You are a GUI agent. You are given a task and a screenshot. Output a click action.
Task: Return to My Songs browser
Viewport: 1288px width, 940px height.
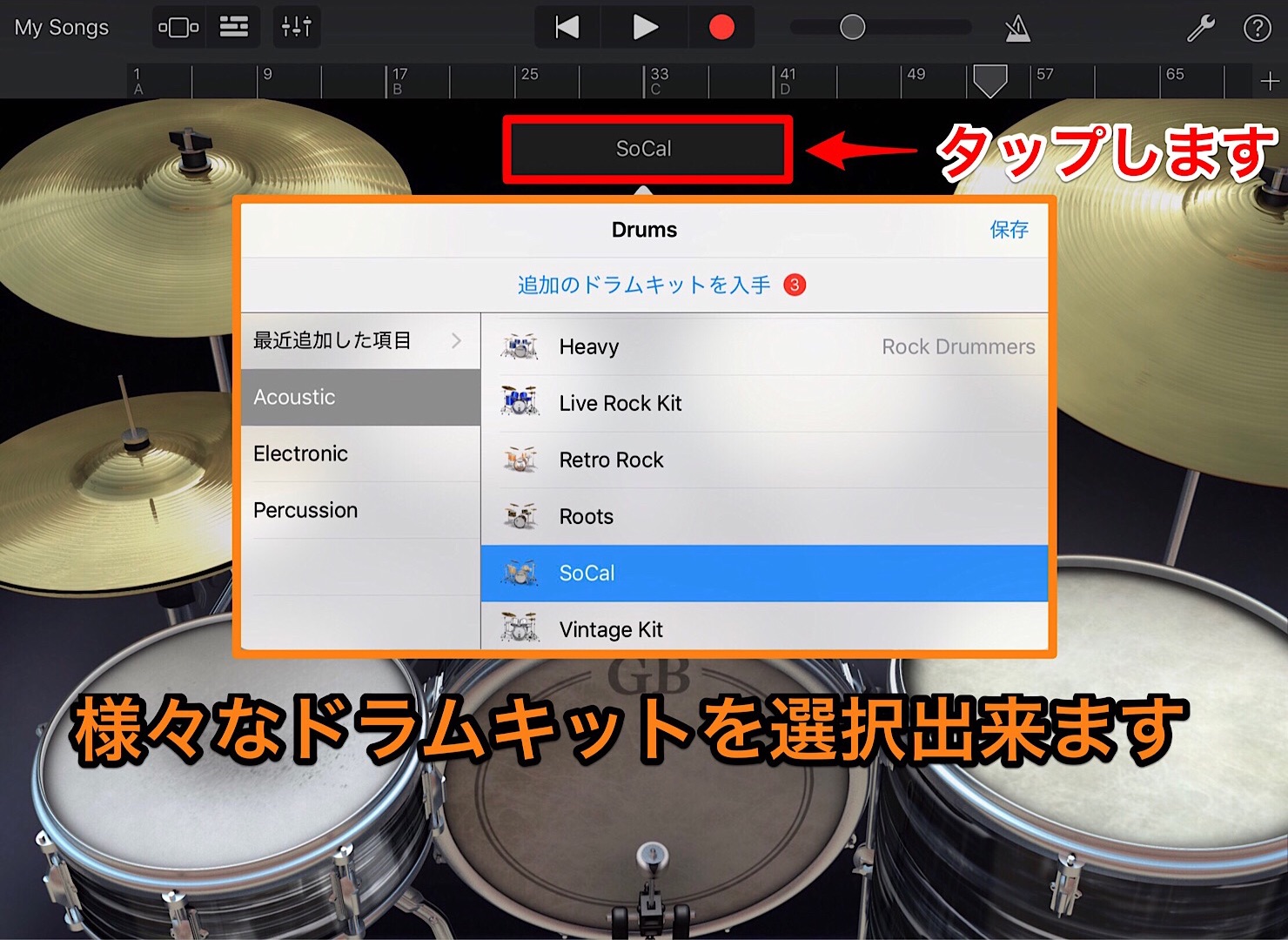[x=62, y=28]
